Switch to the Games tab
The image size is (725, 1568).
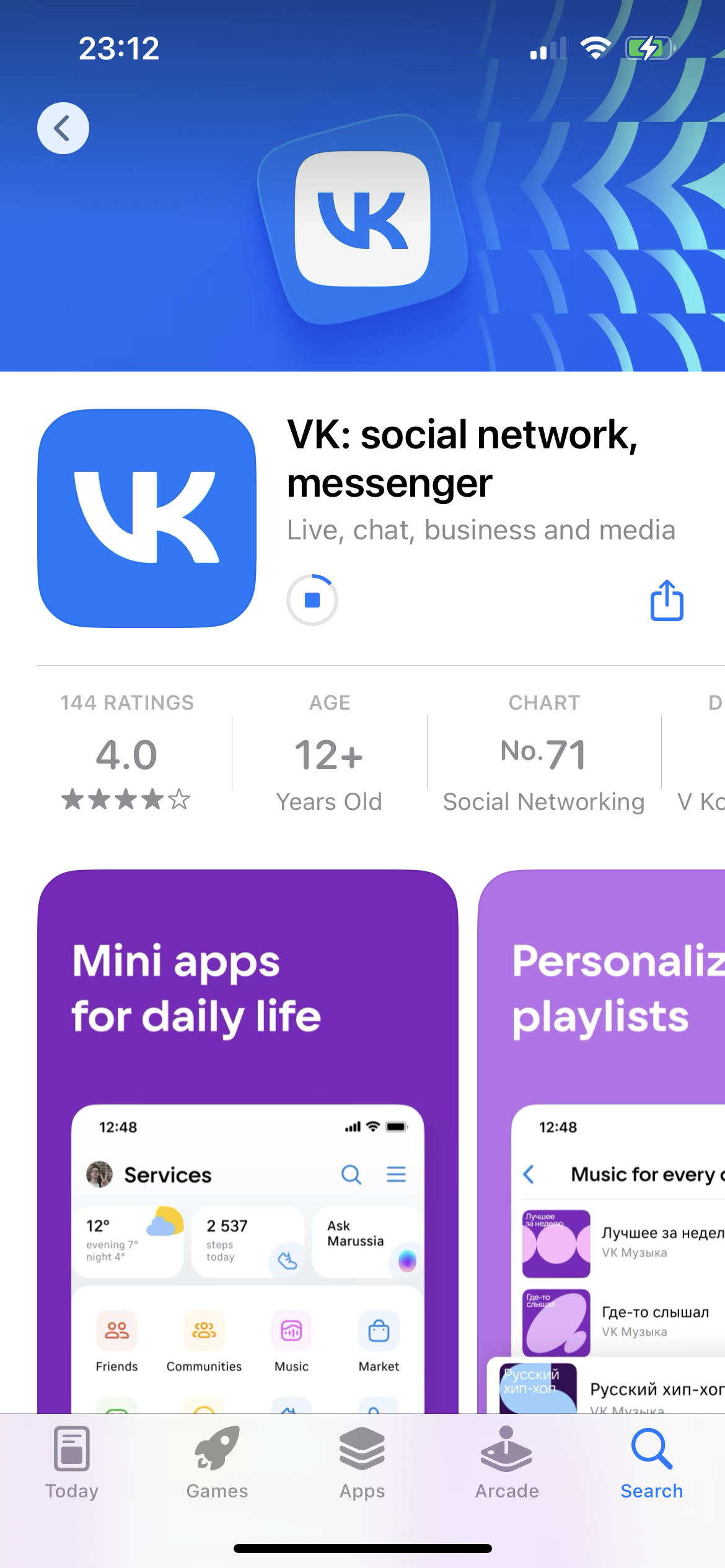pos(217,1463)
